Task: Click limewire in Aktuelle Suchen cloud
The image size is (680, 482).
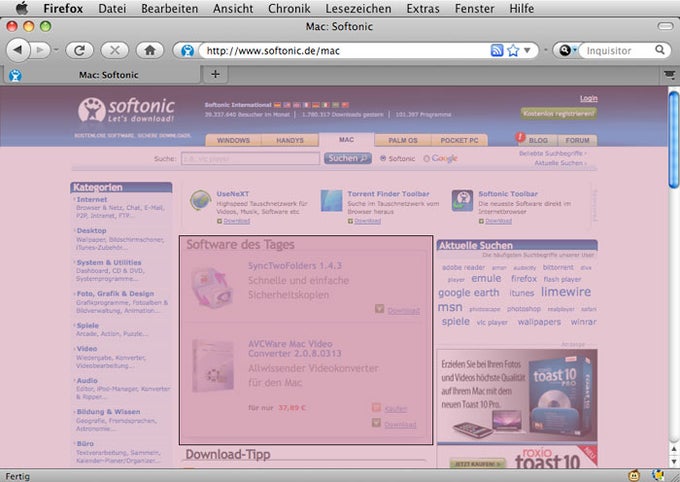Action: click(566, 292)
